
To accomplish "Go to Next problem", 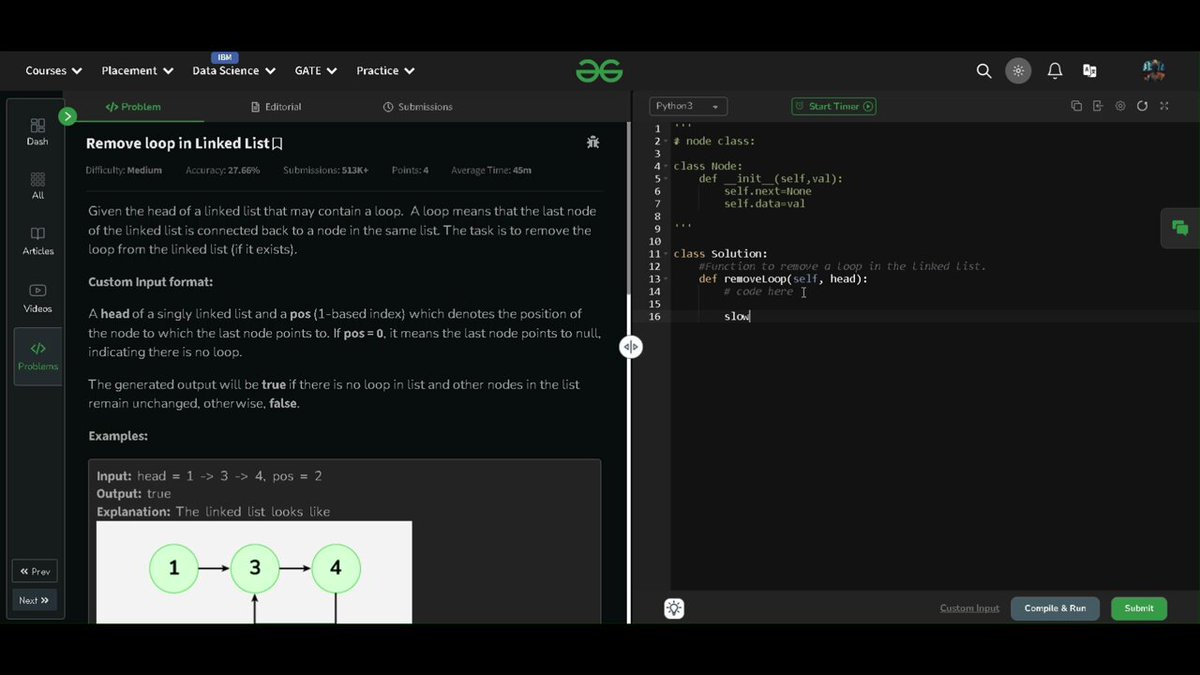I will [35, 600].
